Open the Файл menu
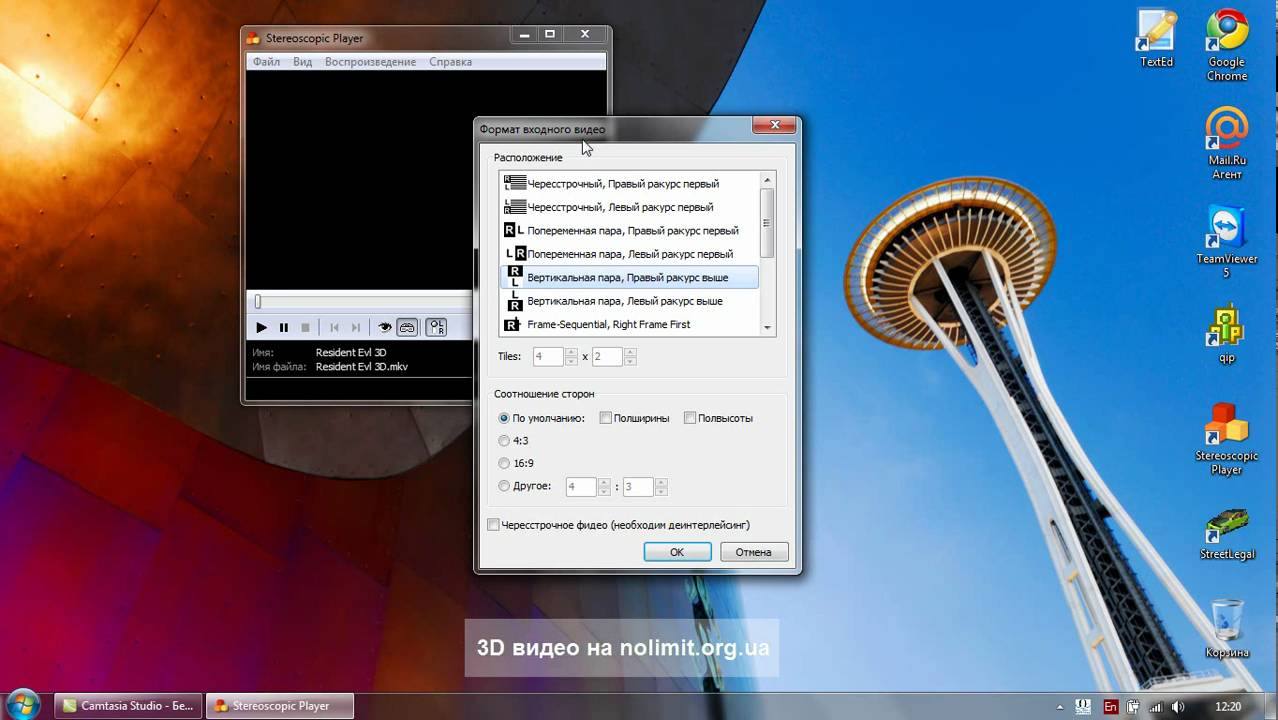The width and height of the screenshot is (1278, 720). pyautogui.click(x=266, y=62)
